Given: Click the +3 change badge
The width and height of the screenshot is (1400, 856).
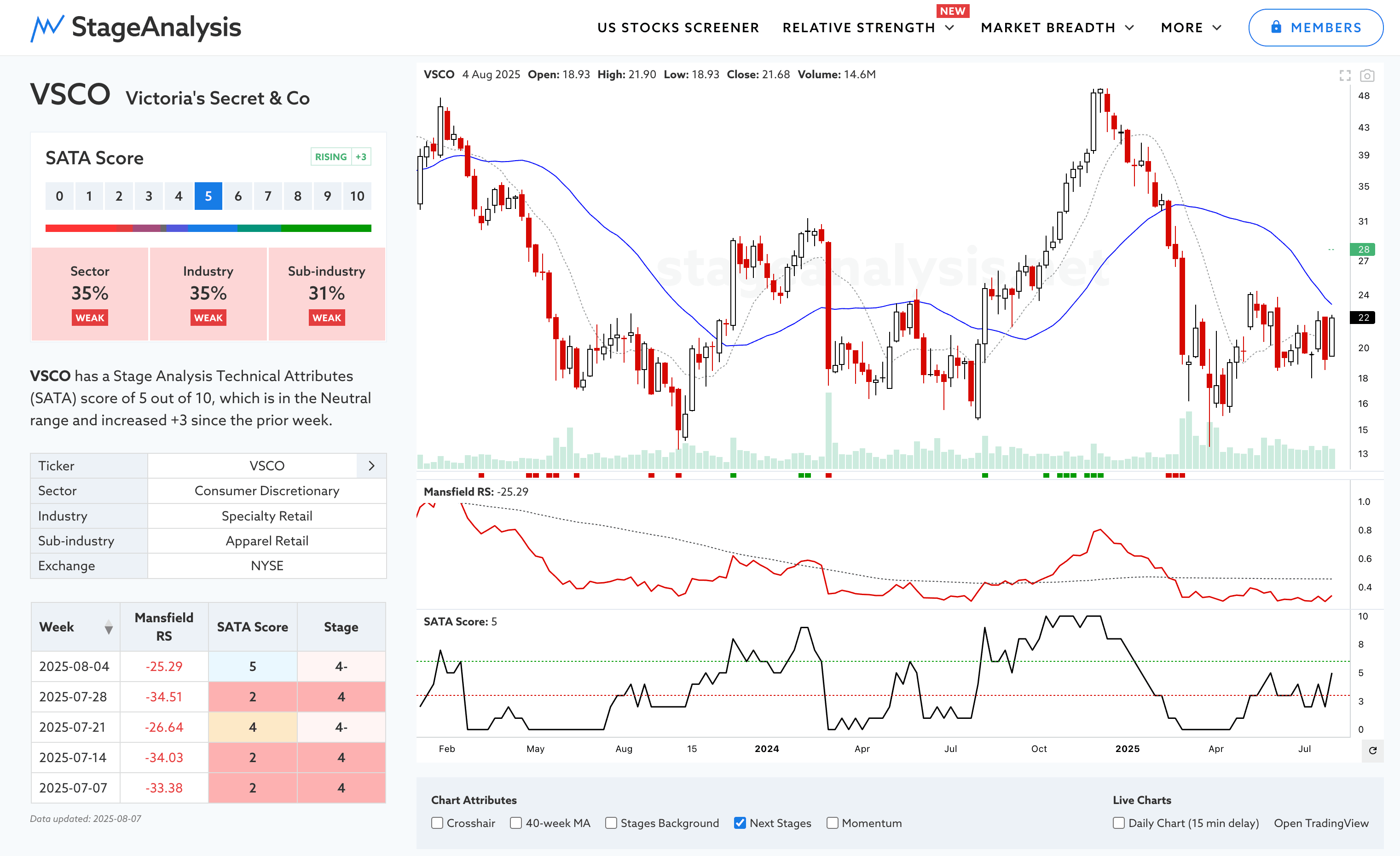Looking at the screenshot, I should coord(361,157).
